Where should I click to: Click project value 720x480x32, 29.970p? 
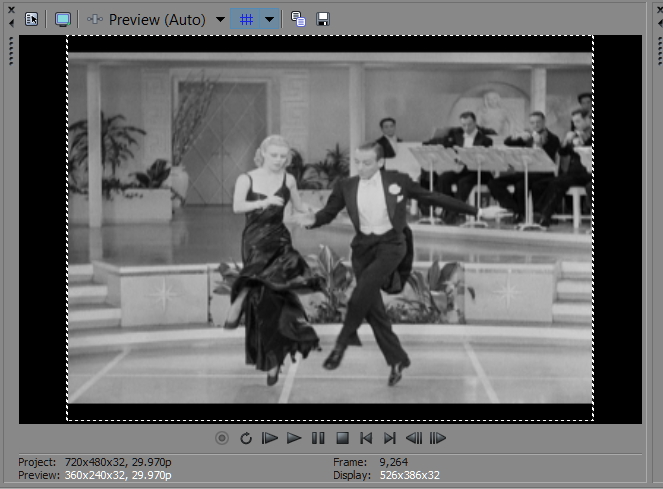point(118,462)
